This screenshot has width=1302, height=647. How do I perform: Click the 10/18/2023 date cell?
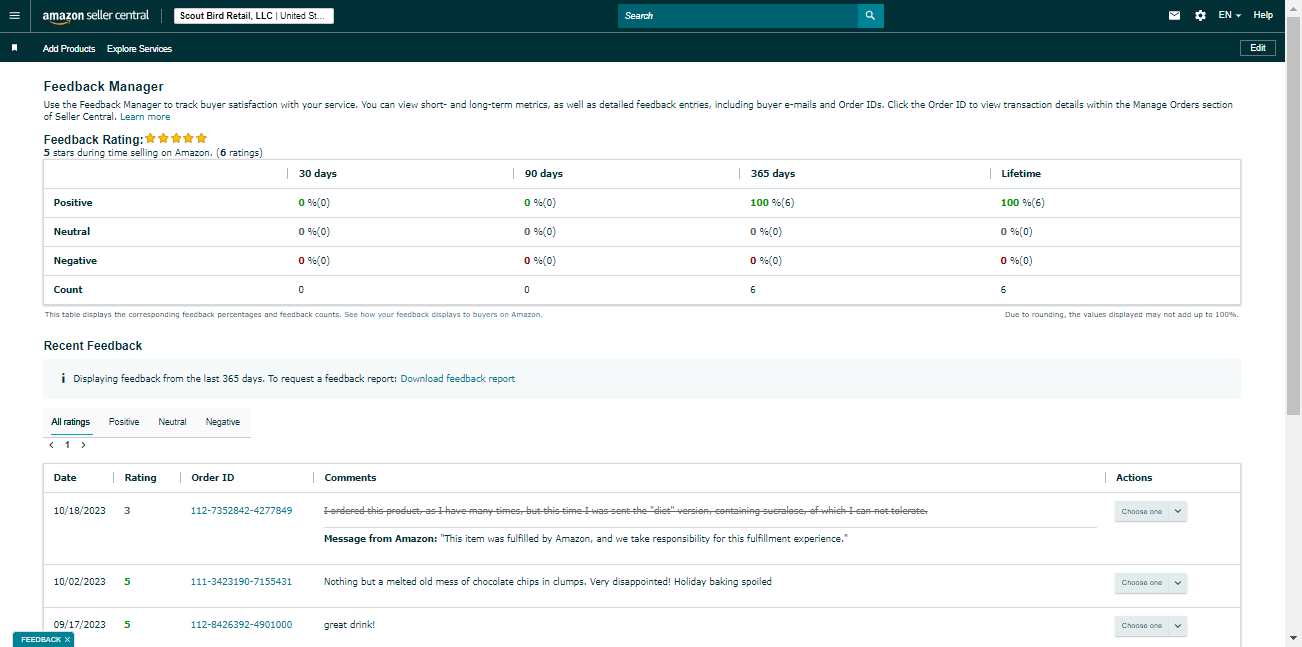tap(79, 511)
